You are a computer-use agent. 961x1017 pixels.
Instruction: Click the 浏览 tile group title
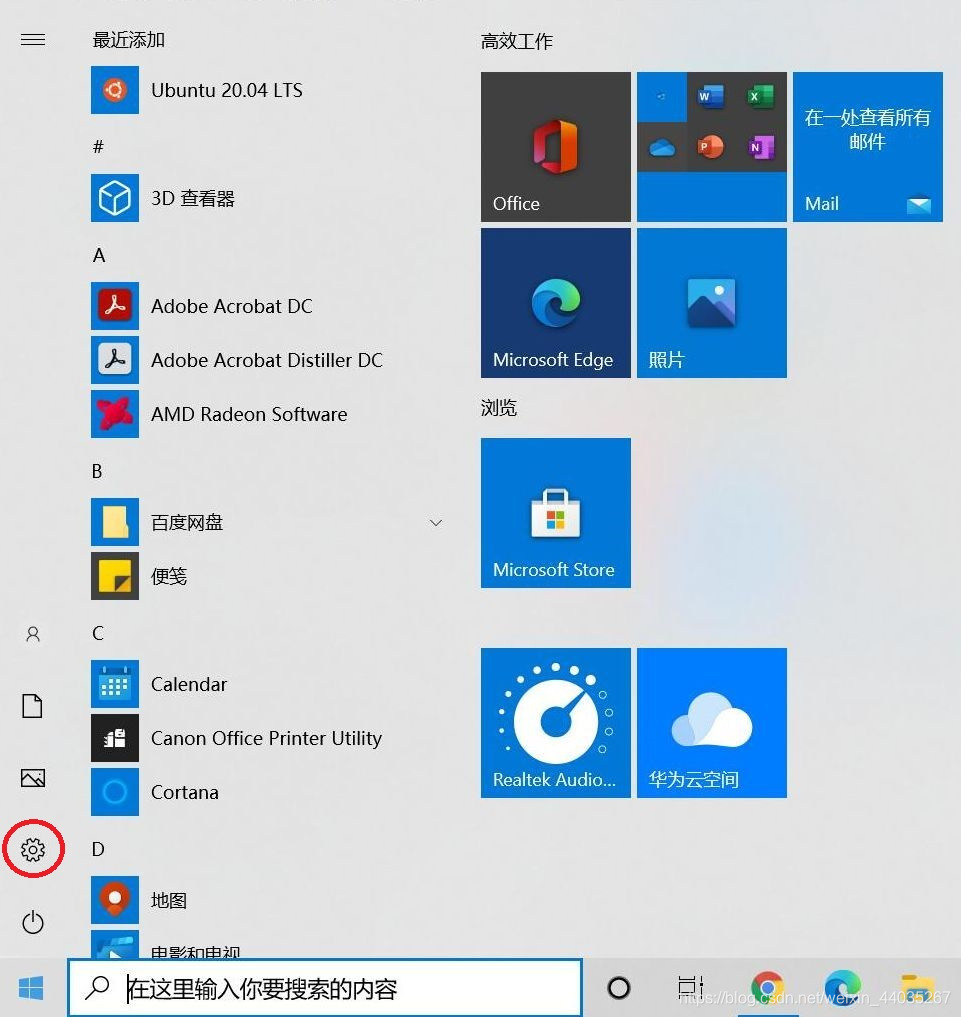pyautogui.click(x=499, y=408)
